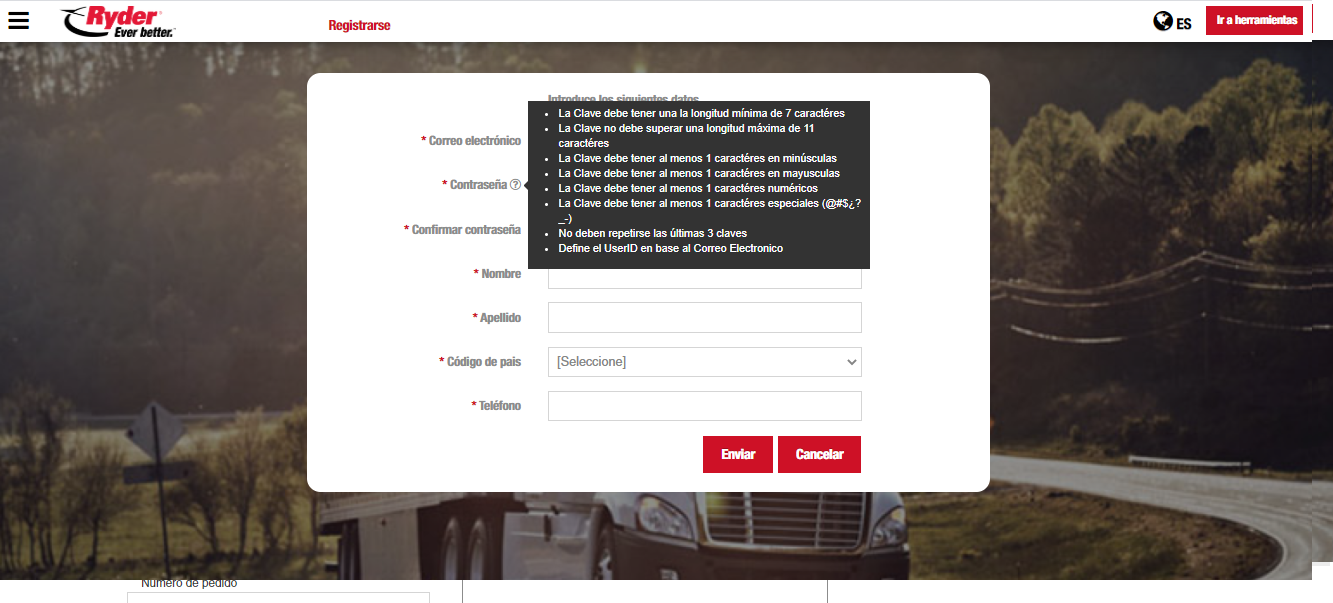The image size is (1333, 603).
Task: Click the Teléfono input box
Action: 704,406
